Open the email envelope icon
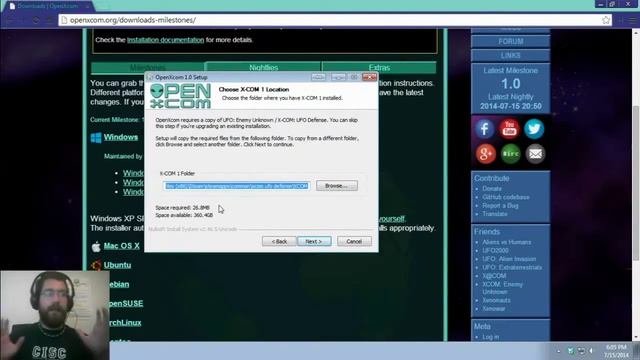The image size is (640, 360). [535, 153]
